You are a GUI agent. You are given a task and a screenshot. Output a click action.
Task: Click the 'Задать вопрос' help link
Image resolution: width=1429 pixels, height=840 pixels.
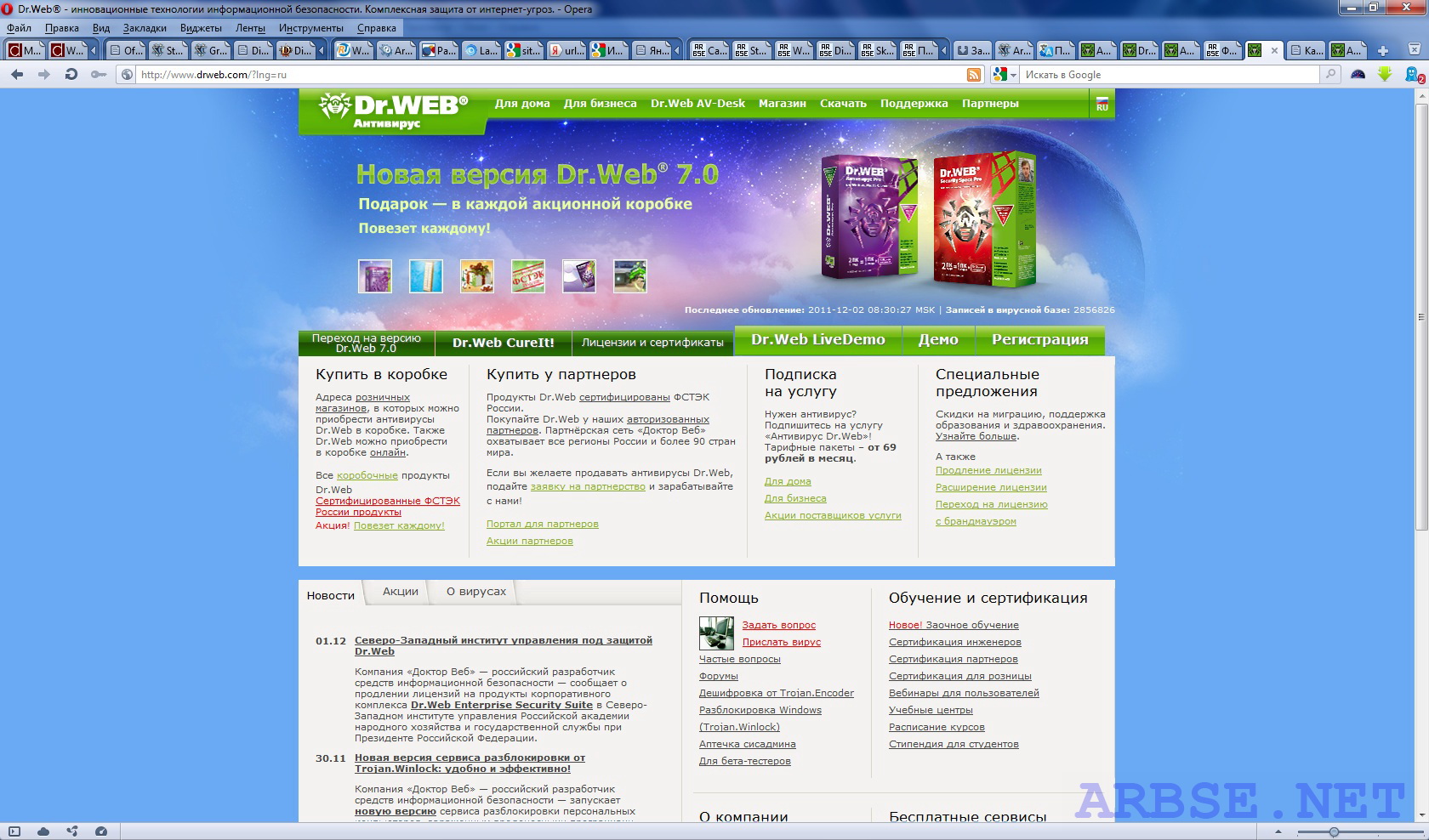pos(778,625)
